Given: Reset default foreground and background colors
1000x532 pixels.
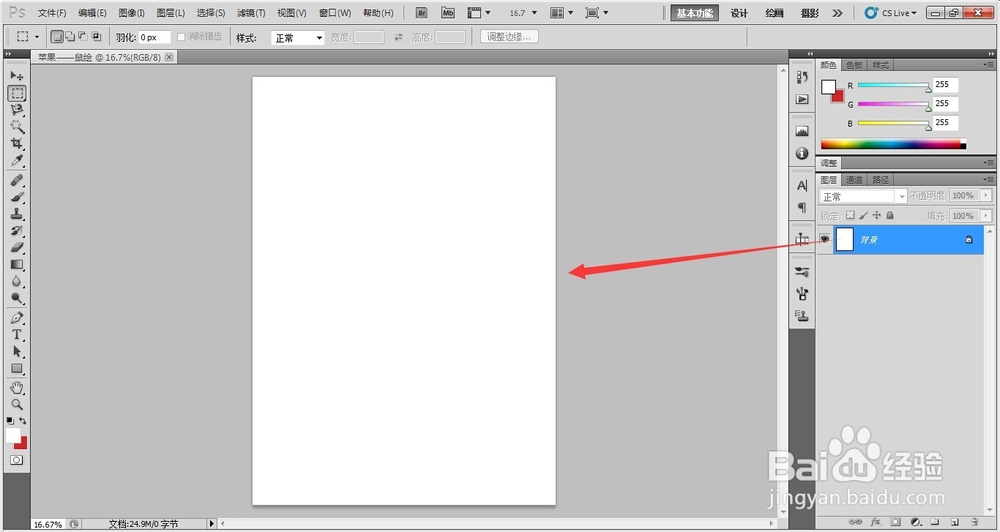Looking at the screenshot, I should click(x=10, y=420).
